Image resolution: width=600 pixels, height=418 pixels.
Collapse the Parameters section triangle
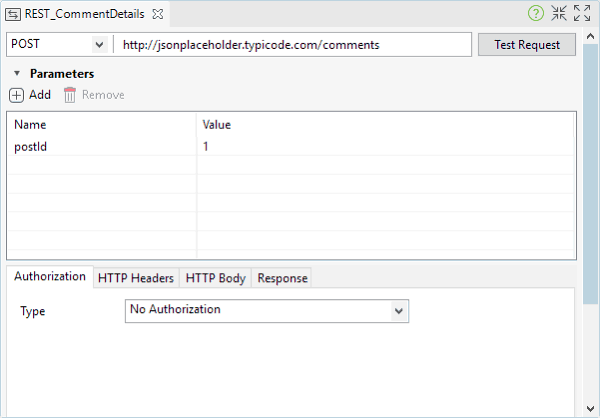point(17,73)
